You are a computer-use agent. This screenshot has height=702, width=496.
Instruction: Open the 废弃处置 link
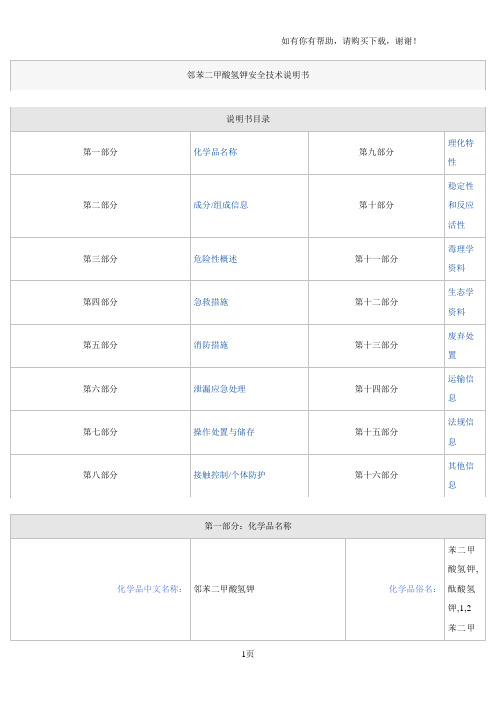coord(461,346)
